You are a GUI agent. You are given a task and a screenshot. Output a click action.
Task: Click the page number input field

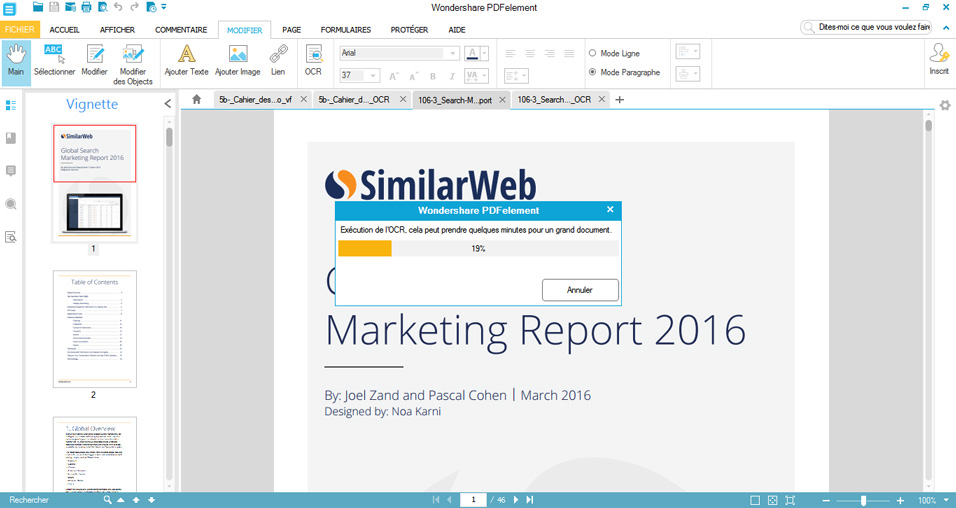[473, 500]
